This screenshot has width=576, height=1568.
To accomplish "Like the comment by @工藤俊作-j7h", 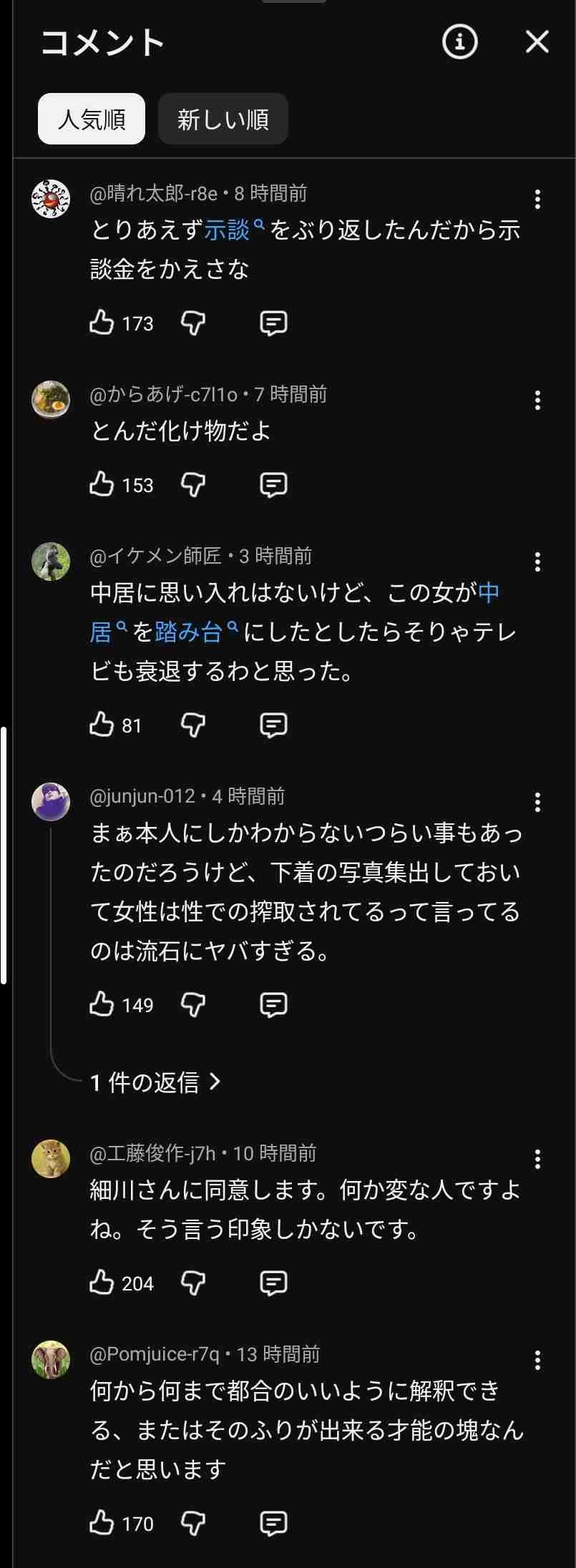I will pos(102,1283).
